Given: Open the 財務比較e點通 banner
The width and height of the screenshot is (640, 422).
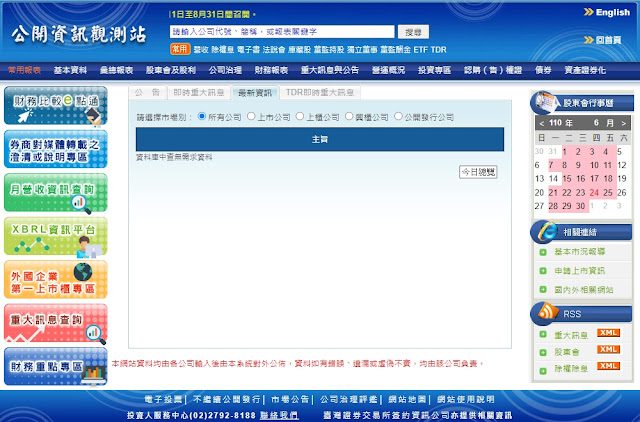Looking at the screenshot, I should tap(56, 105).
